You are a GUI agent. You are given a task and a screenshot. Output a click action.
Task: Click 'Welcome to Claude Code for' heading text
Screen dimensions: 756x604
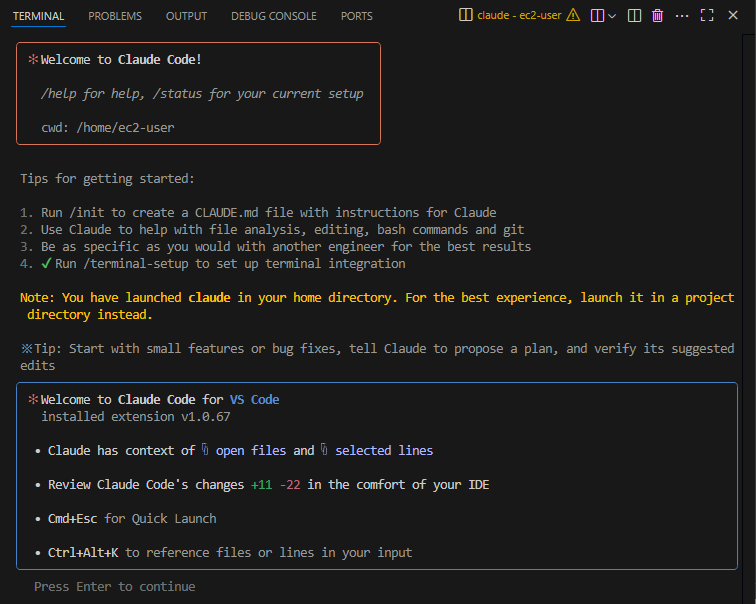132,400
